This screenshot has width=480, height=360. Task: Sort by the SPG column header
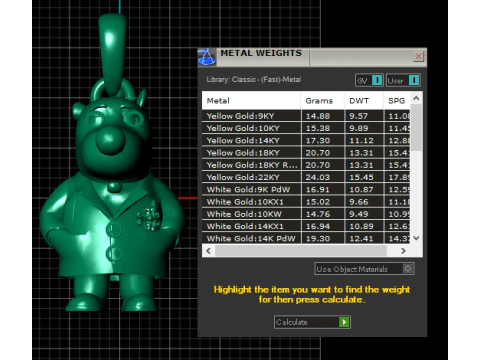point(397,101)
